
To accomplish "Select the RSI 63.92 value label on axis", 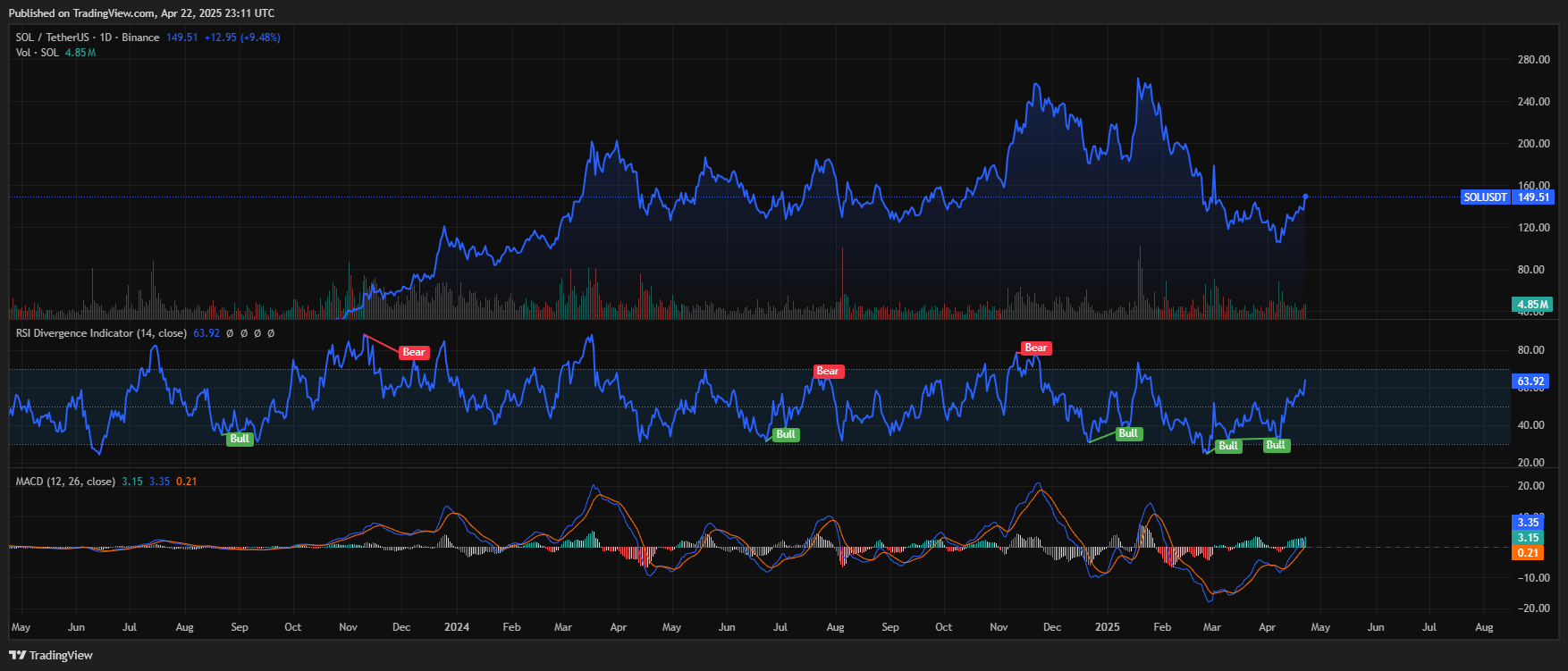I will [x=1531, y=382].
